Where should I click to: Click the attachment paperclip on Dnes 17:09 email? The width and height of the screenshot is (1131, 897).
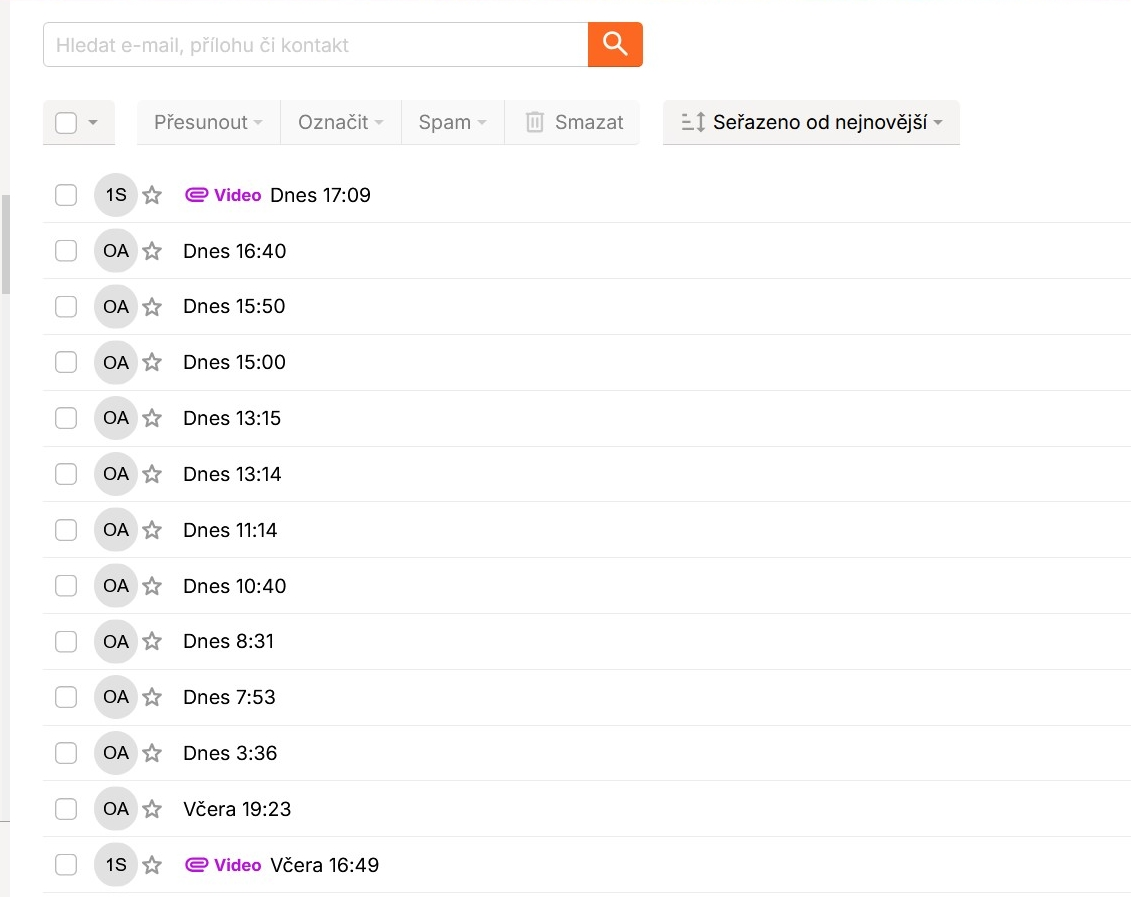click(196, 195)
